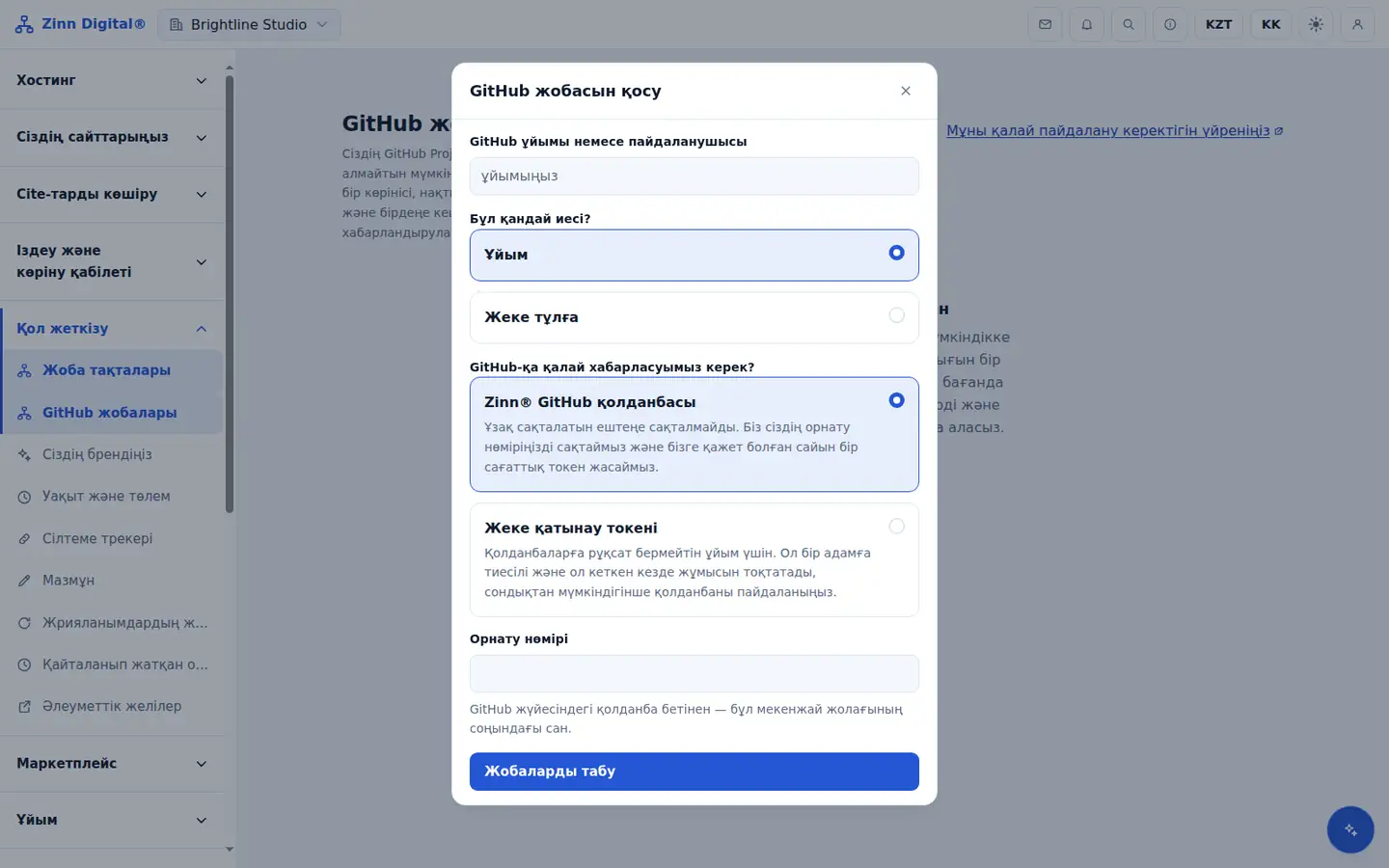Expand the Сіздің сайттарыңыз section
This screenshot has width=1389, height=868.
tap(112, 137)
